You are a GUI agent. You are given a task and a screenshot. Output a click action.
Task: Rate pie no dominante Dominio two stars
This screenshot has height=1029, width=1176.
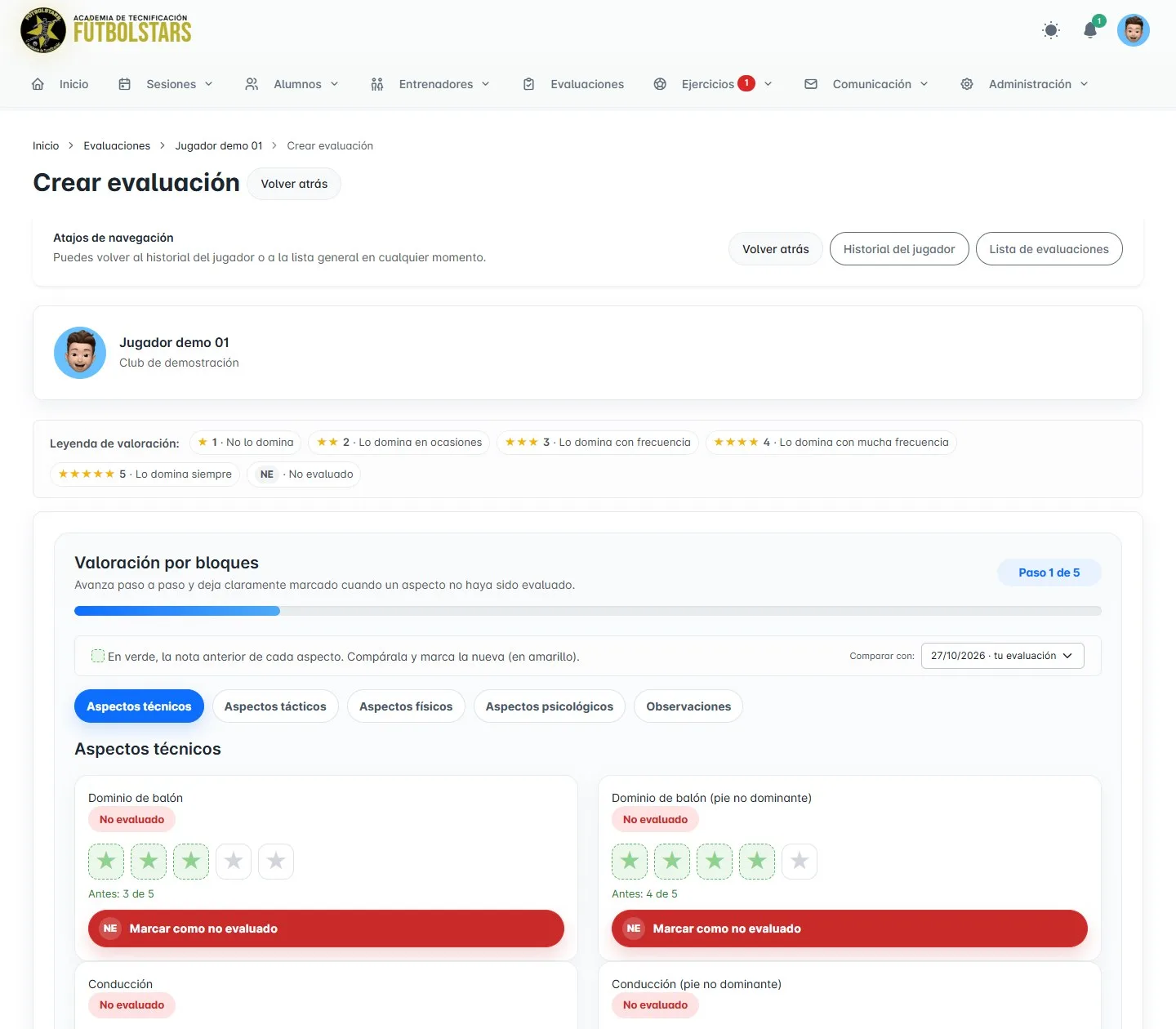point(672,861)
